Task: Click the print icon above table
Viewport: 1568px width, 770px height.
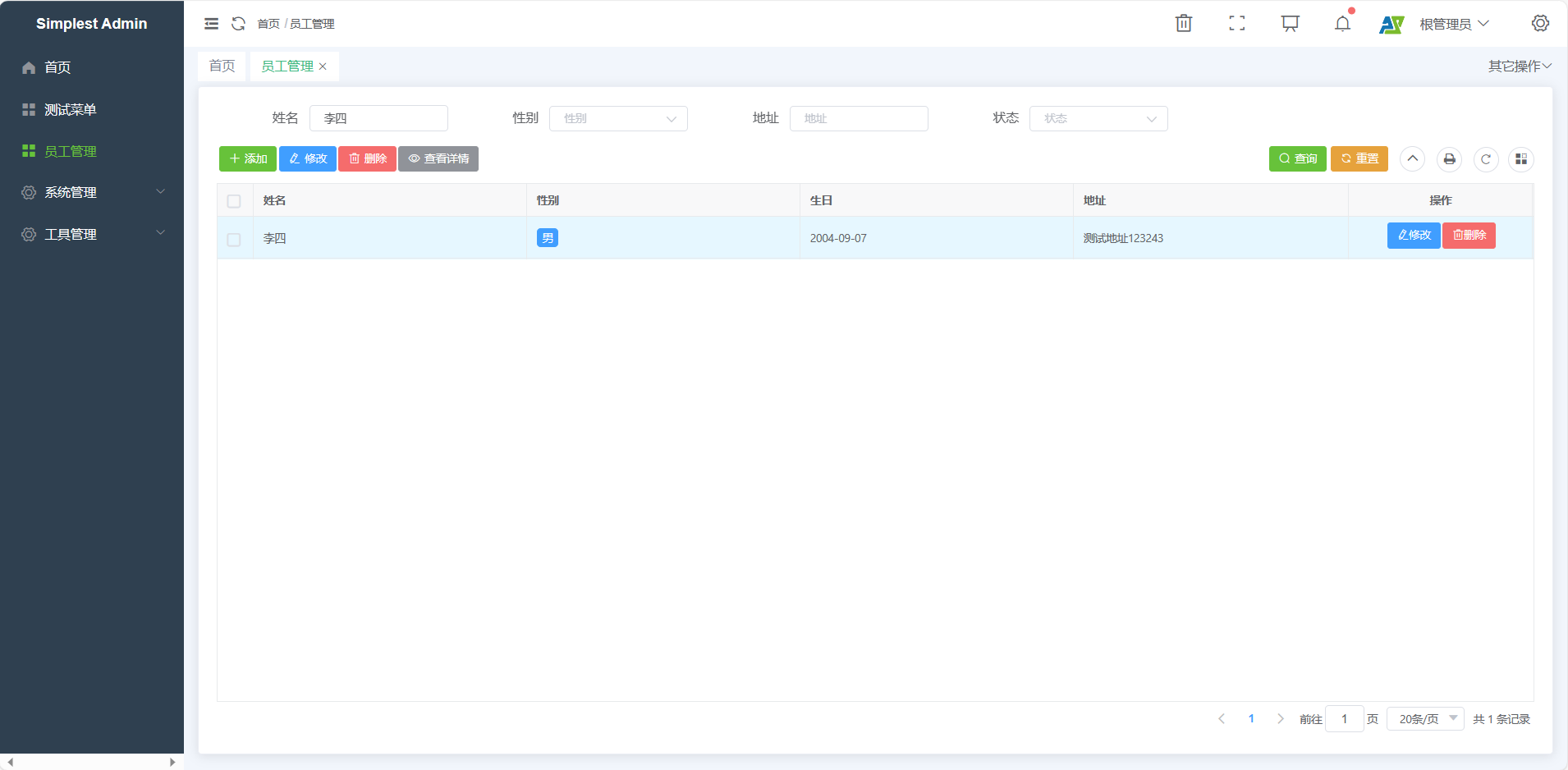Action: click(1449, 159)
